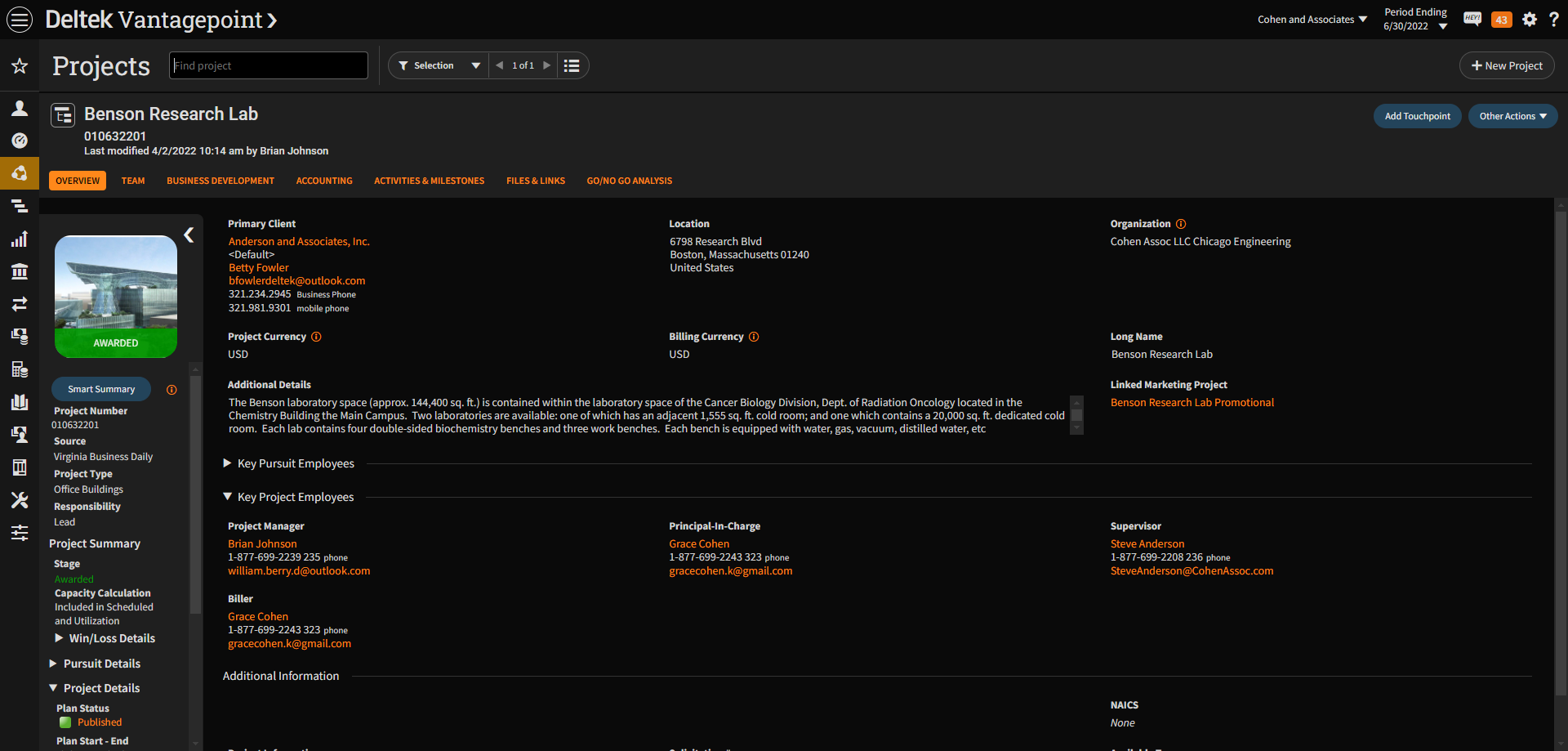Viewport: 1568px width, 751px height.
Task: Click the Favorites star icon in sidebar
Action: click(x=20, y=66)
